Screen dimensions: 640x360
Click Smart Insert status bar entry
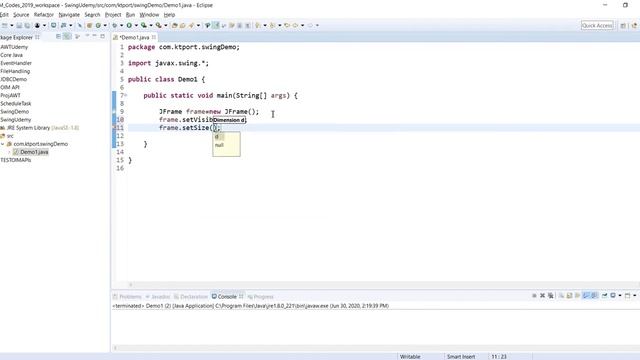click(x=461, y=356)
